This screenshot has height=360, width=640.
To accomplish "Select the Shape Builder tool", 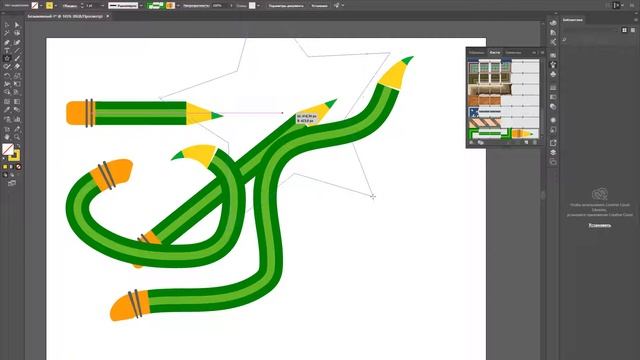I will [x=7, y=93].
